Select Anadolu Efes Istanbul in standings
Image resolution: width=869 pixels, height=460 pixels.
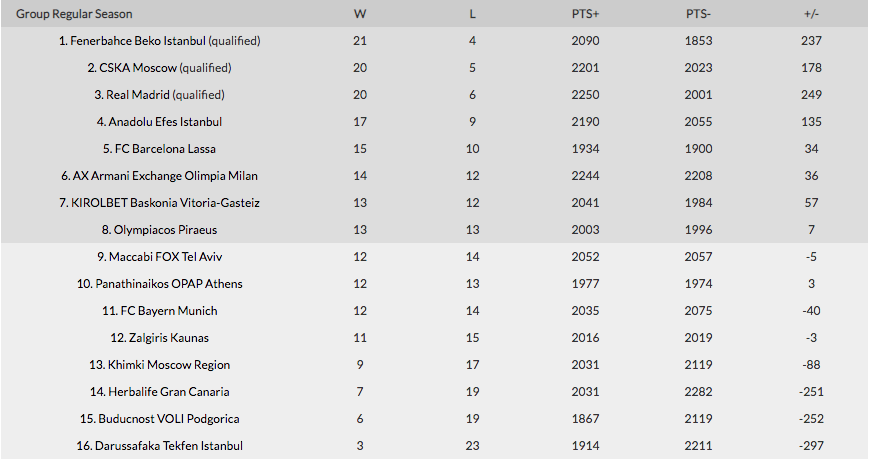coord(165,122)
